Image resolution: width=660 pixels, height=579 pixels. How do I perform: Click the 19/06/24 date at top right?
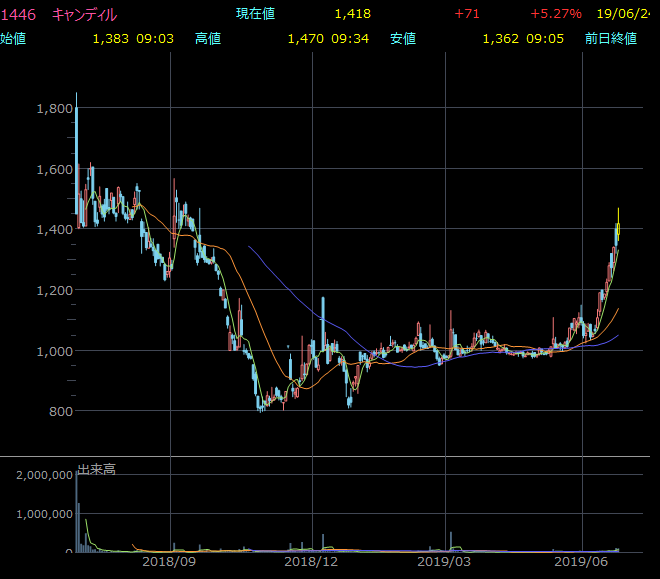click(x=624, y=15)
